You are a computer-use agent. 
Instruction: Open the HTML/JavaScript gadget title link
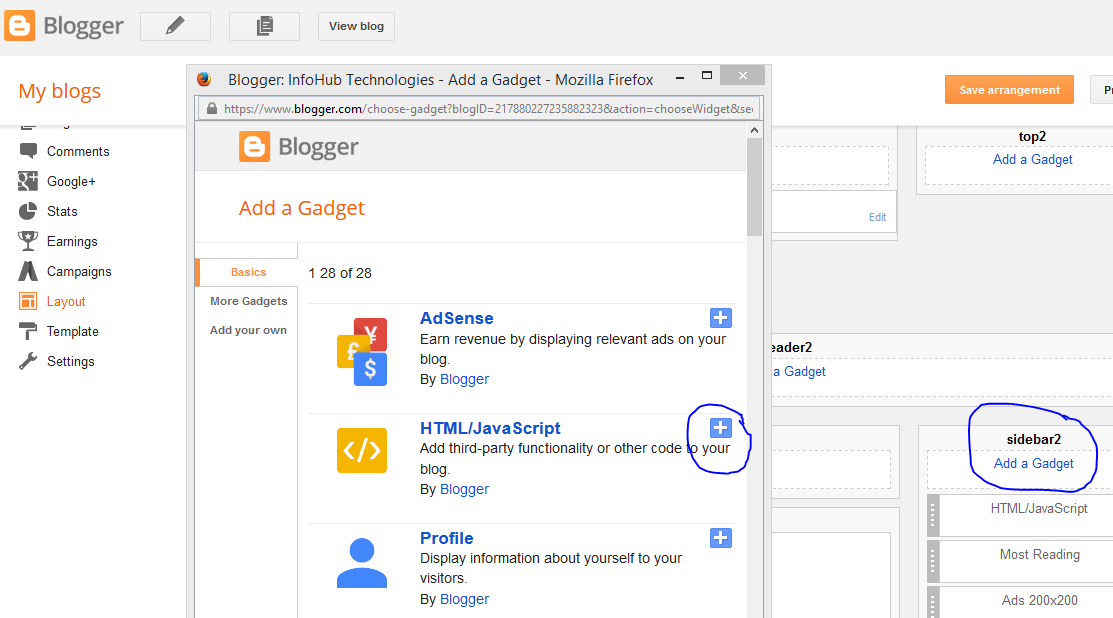pyautogui.click(x=490, y=429)
